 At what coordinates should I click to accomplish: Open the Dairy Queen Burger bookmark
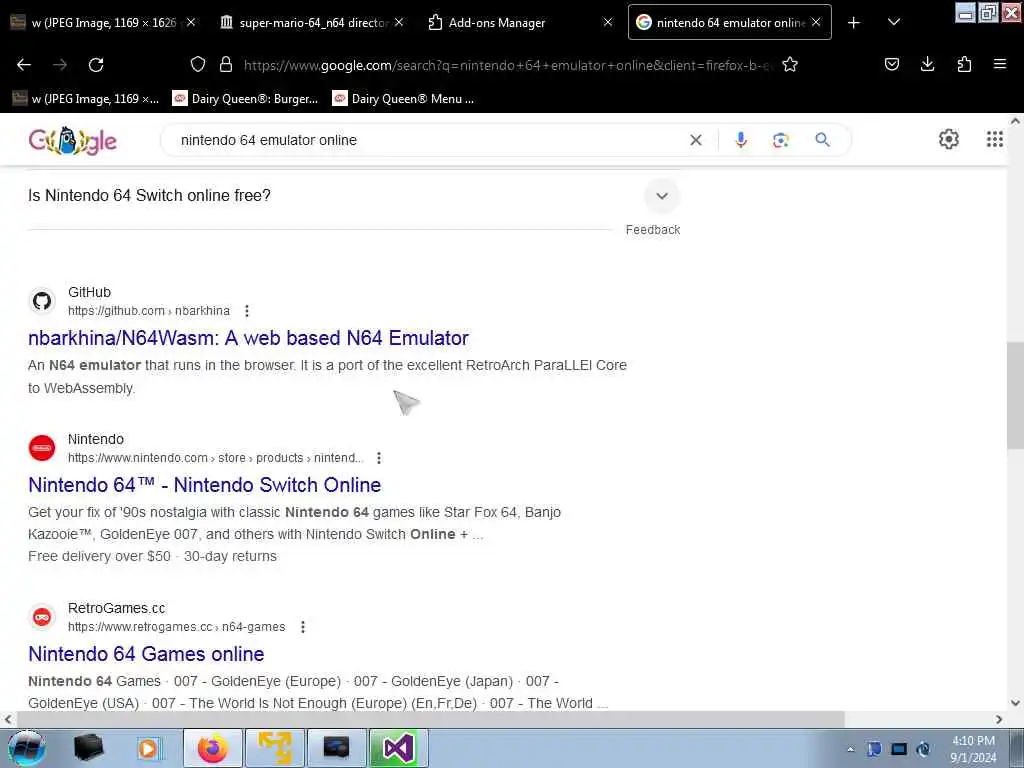tap(245, 99)
